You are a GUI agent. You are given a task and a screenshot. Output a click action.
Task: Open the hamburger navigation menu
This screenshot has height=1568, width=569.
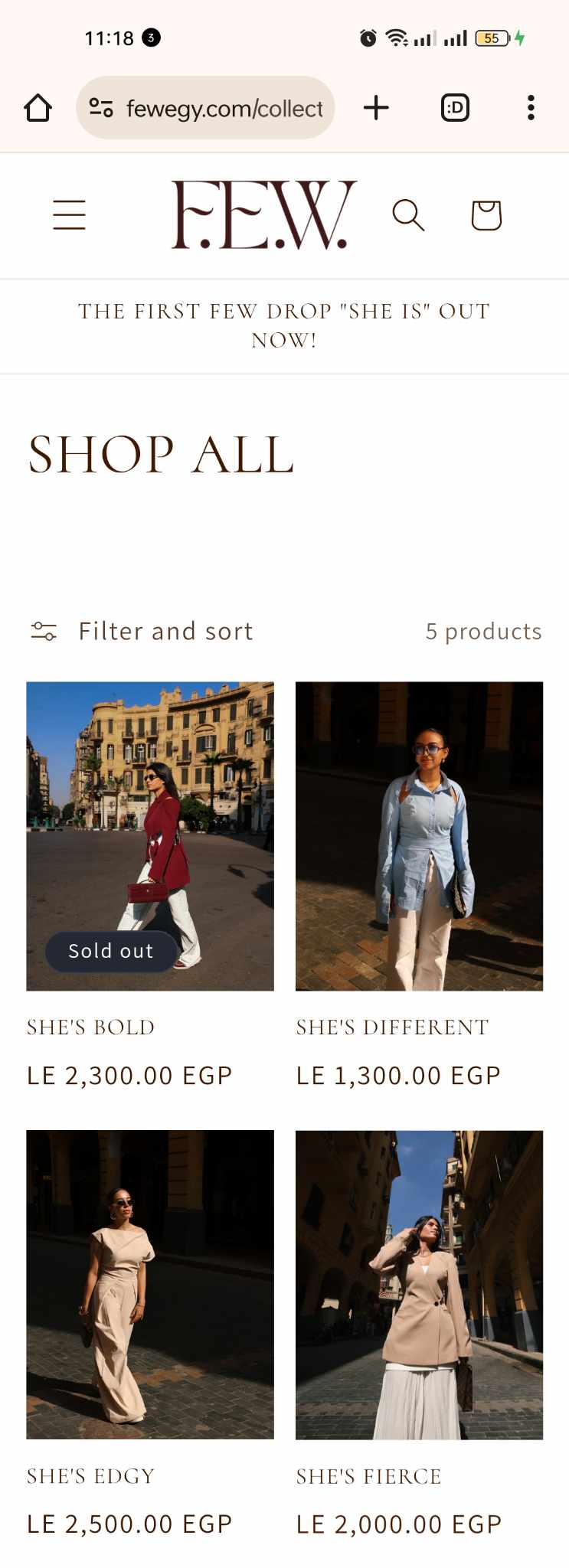click(69, 214)
